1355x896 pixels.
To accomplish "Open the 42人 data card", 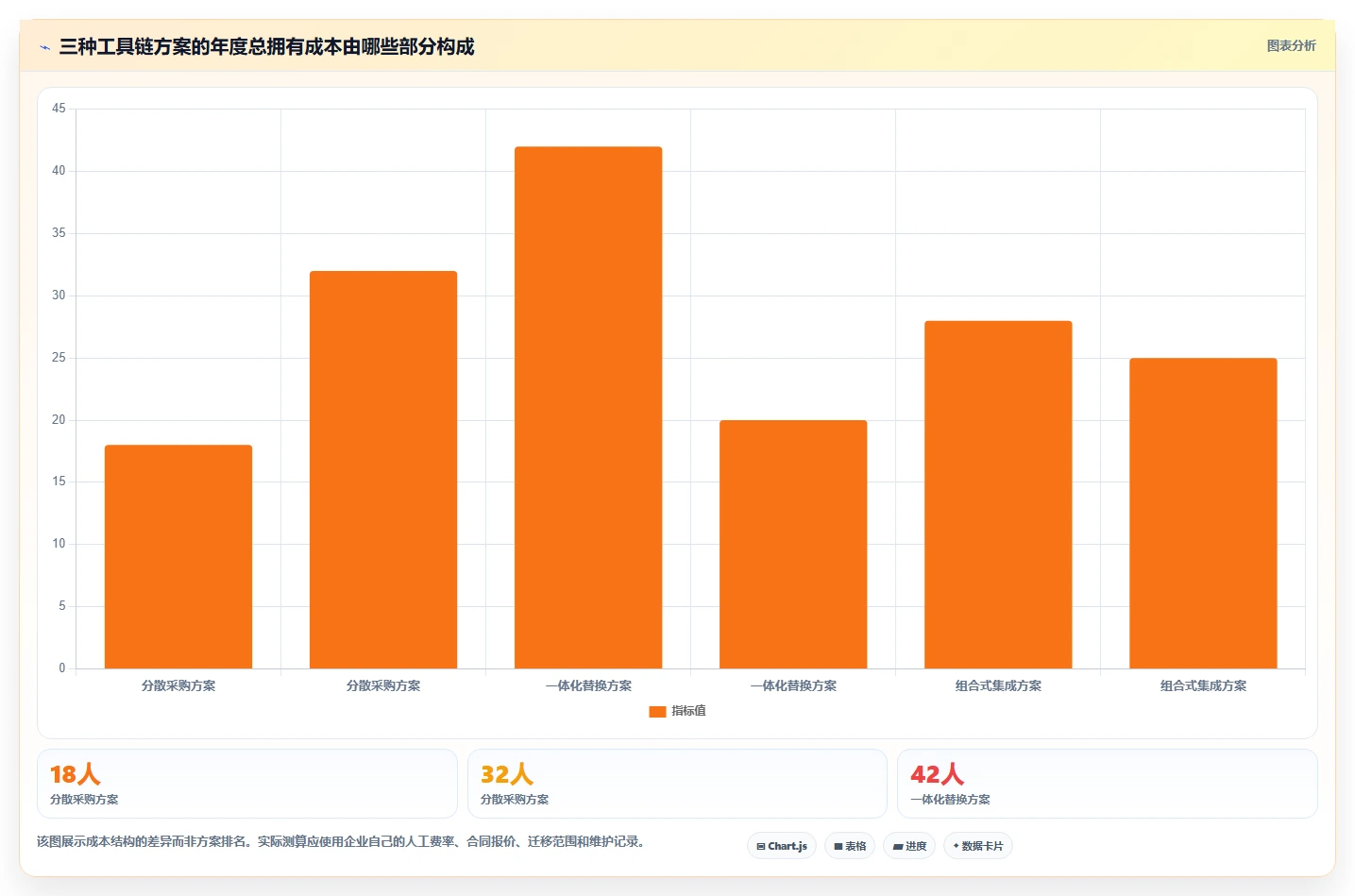I will pyautogui.click(x=1107, y=784).
